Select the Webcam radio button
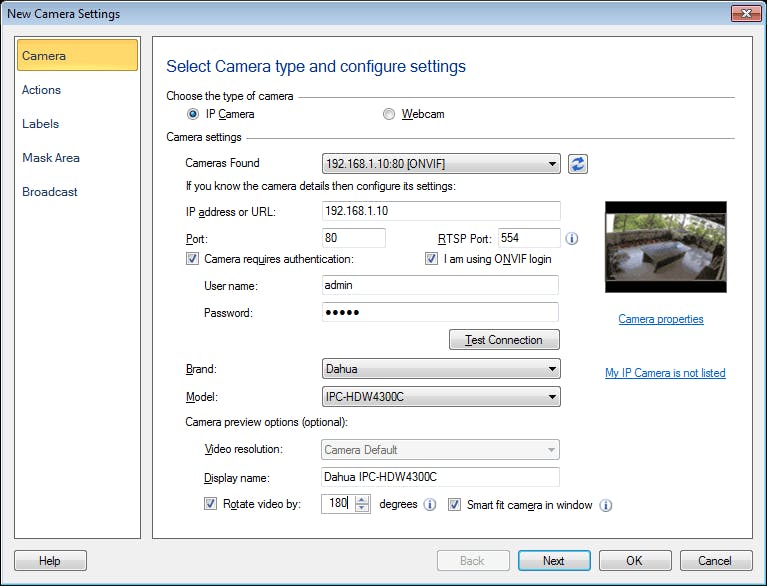The width and height of the screenshot is (767, 586). tap(389, 114)
